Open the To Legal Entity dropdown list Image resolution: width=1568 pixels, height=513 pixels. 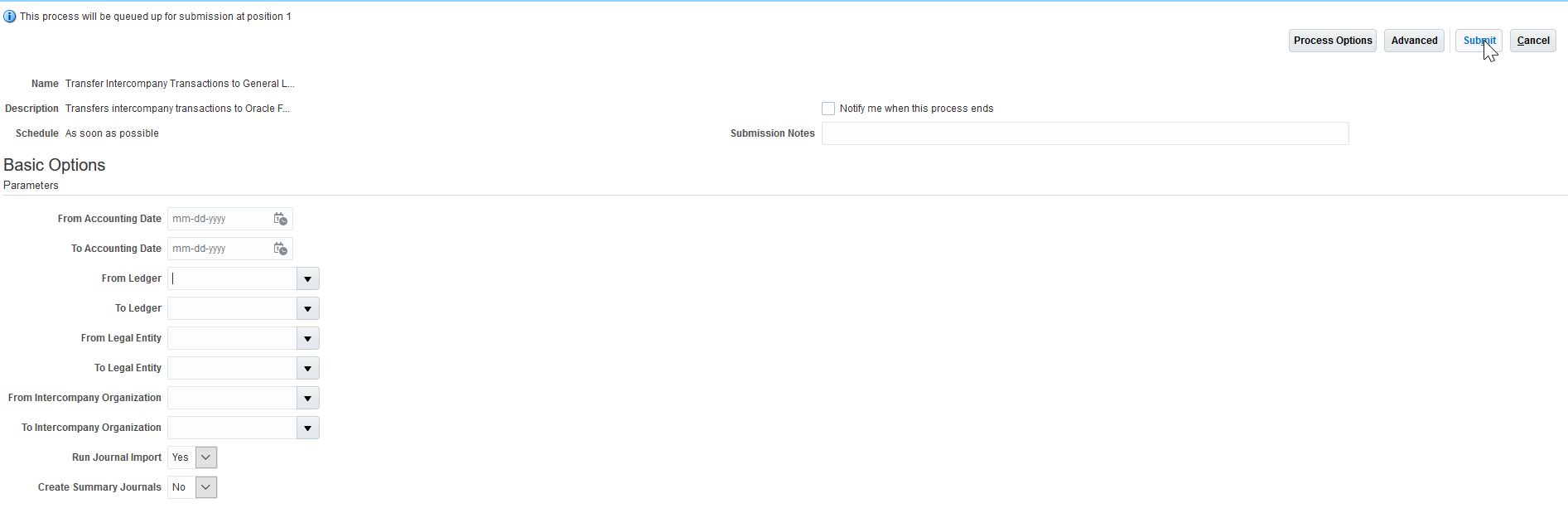(307, 369)
